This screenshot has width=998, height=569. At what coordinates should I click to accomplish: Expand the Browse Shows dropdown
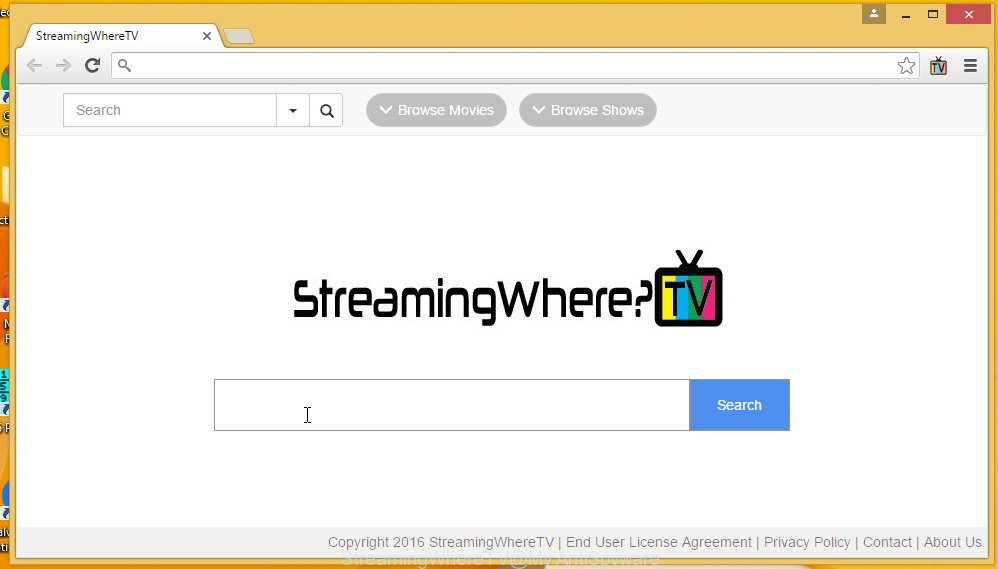tap(587, 110)
